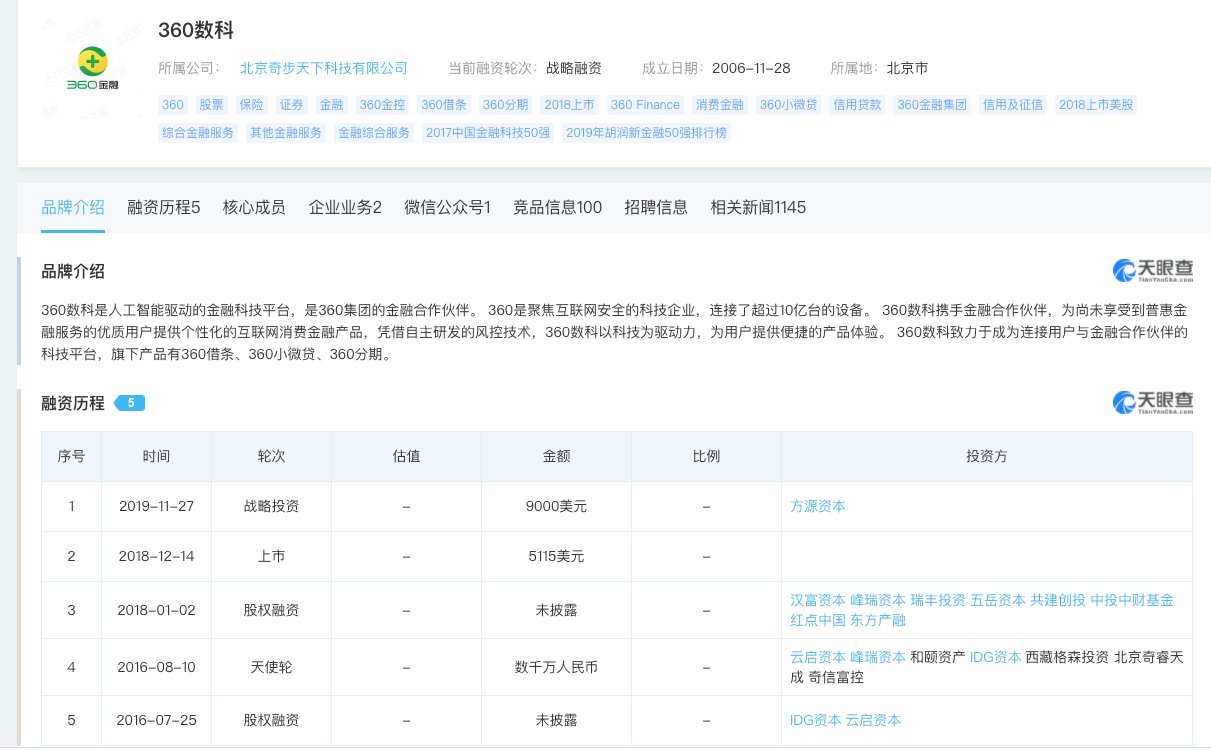Click the 和颐资产 investor text
The image size is (1211, 750).
pyautogui.click(x=938, y=657)
